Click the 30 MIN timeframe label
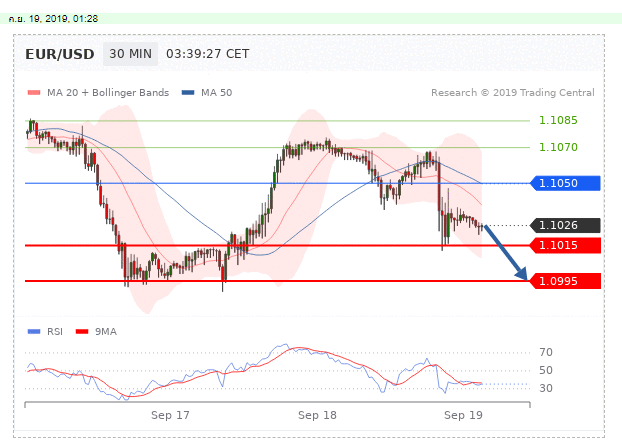622x444 pixels. (x=131, y=54)
